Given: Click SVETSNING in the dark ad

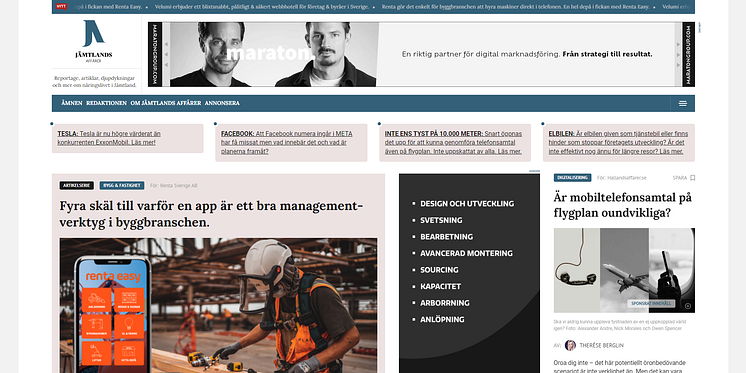Looking at the screenshot, I should (441, 220).
